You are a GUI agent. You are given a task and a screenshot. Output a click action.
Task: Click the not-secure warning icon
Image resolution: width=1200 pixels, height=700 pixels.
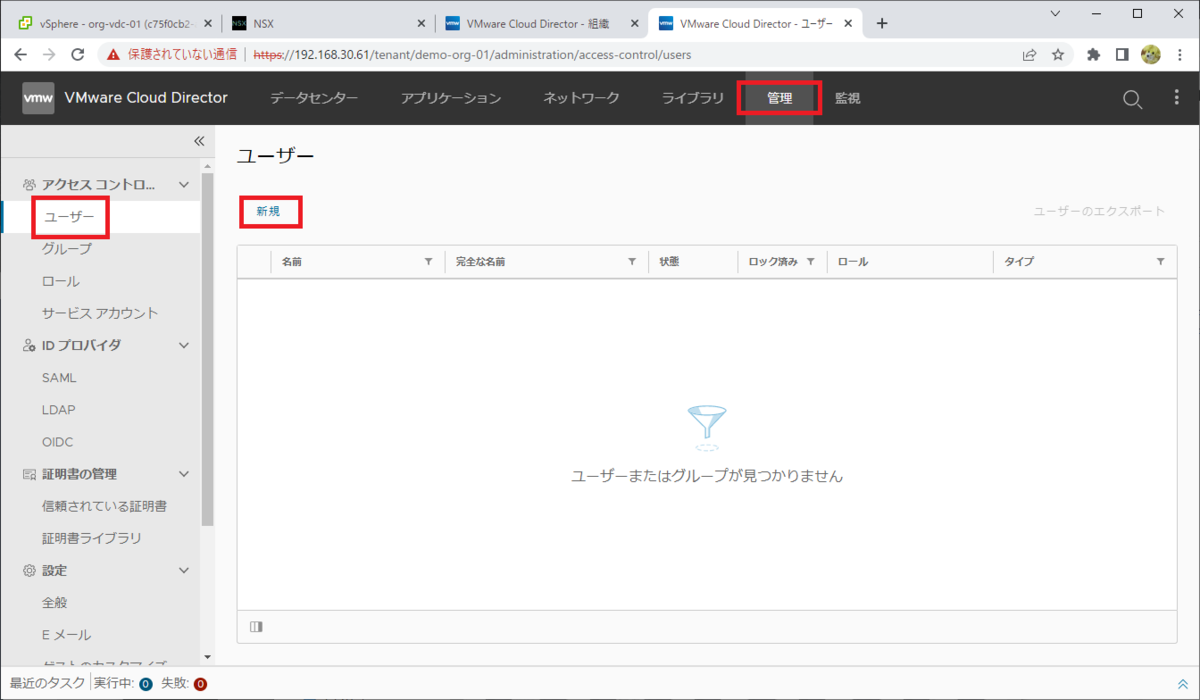113,55
